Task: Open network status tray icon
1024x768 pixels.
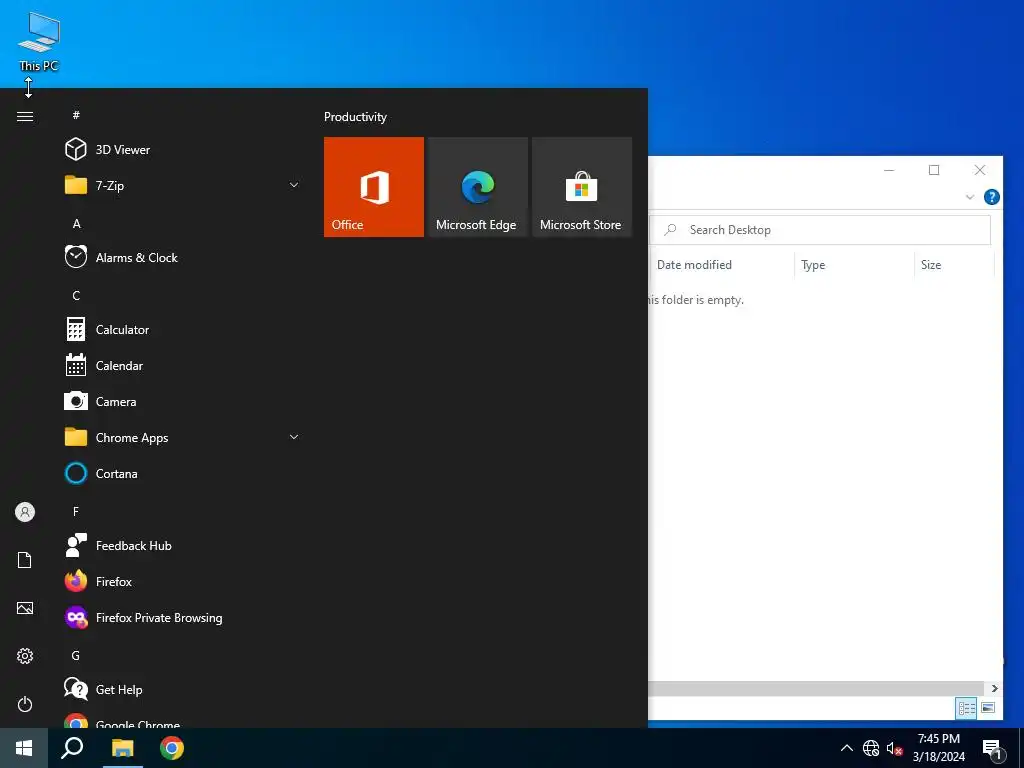Action: click(x=871, y=748)
